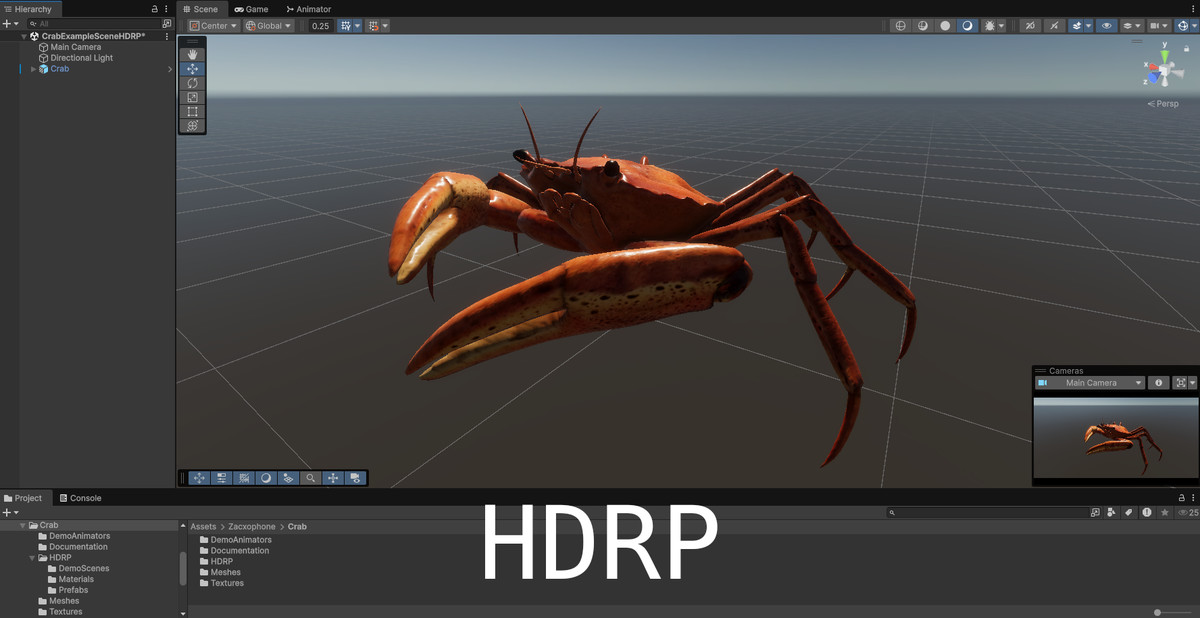
Task: Select the wireframe draw mode globe icon
Action: pyautogui.click(x=901, y=26)
